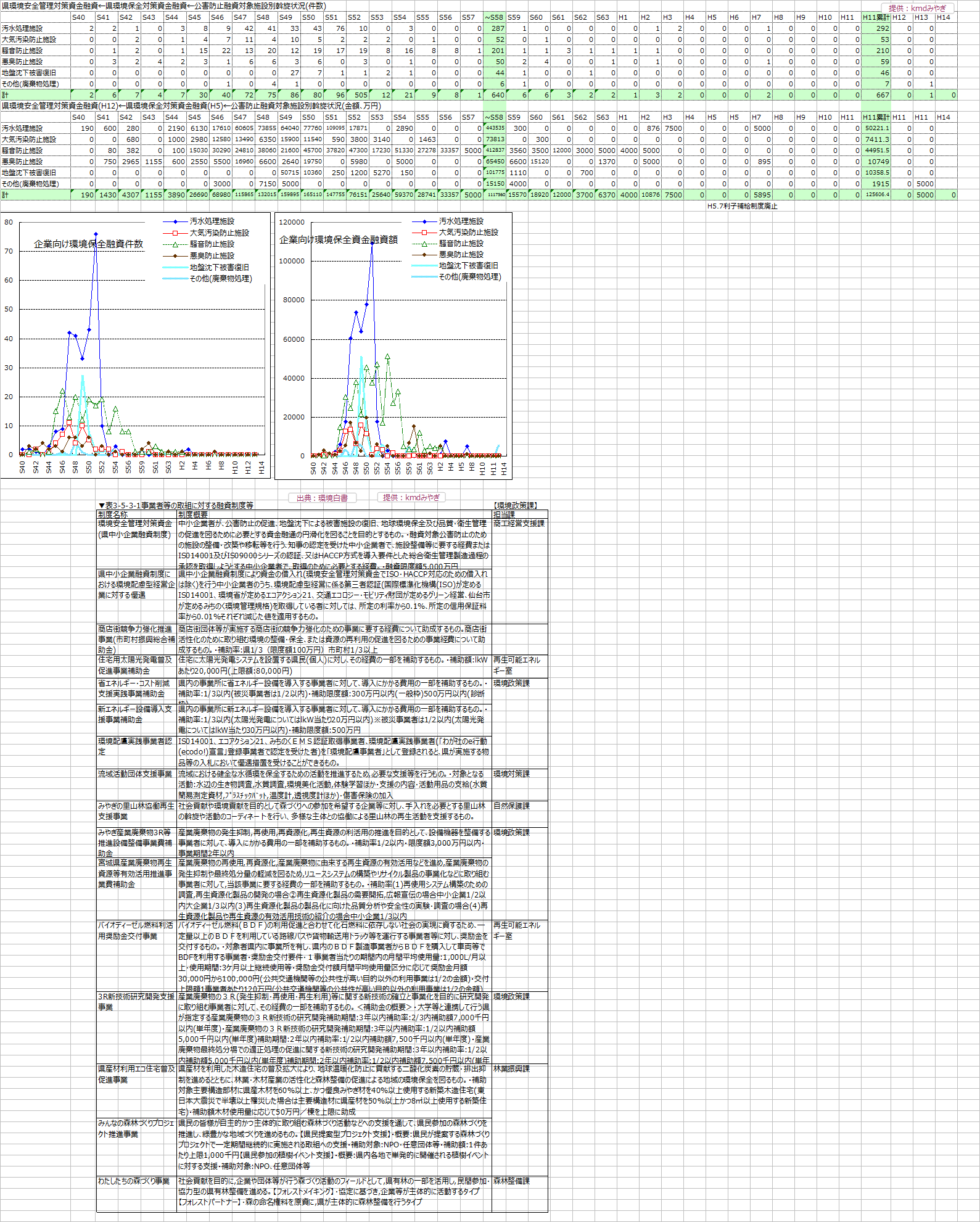This screenshot has width=980, height=1222.
Task: Select the H11累計 cell showing 210
Action: (876, 51)
